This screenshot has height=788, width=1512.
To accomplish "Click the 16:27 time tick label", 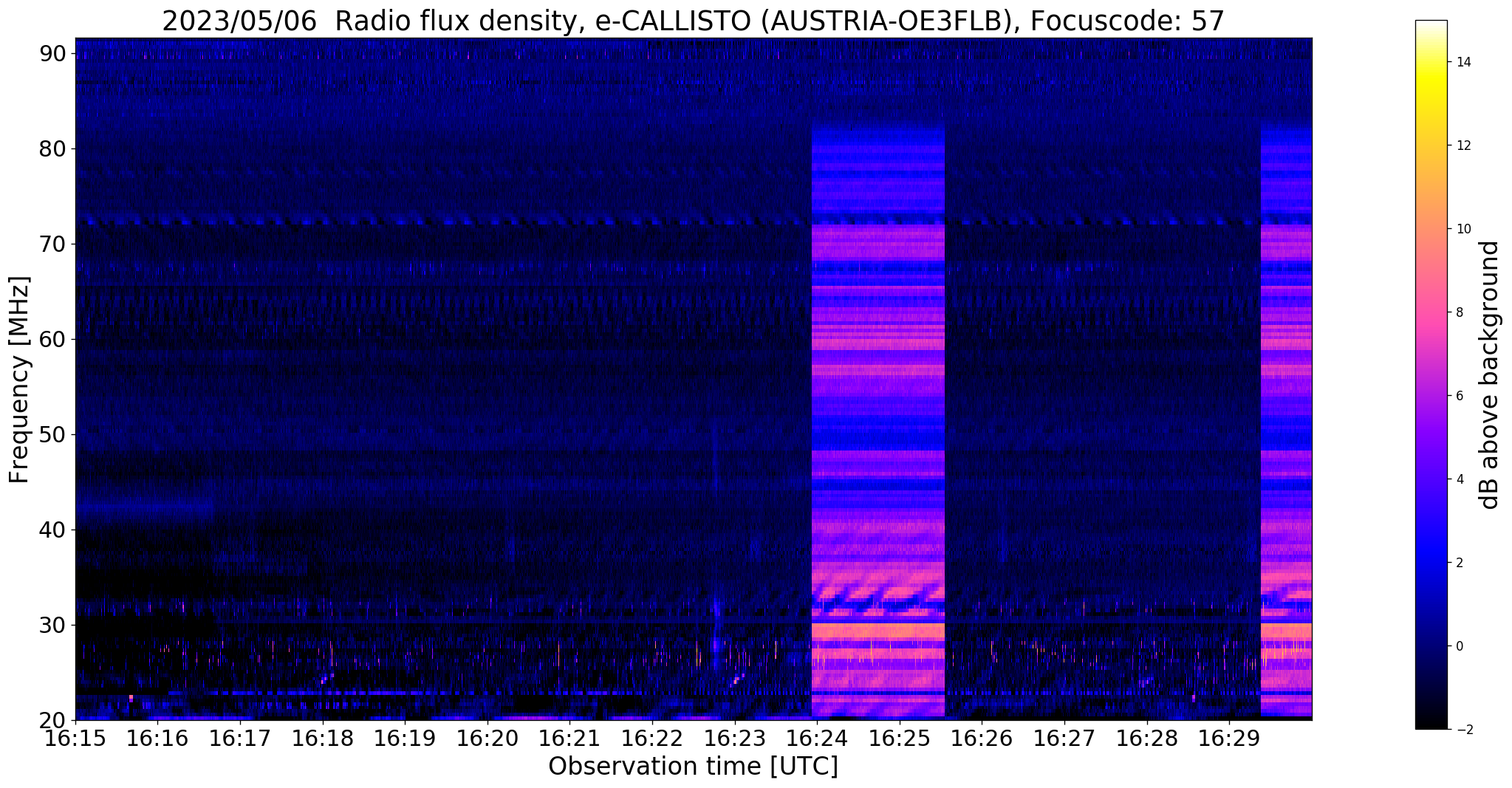I will [x=1064, y=739].
